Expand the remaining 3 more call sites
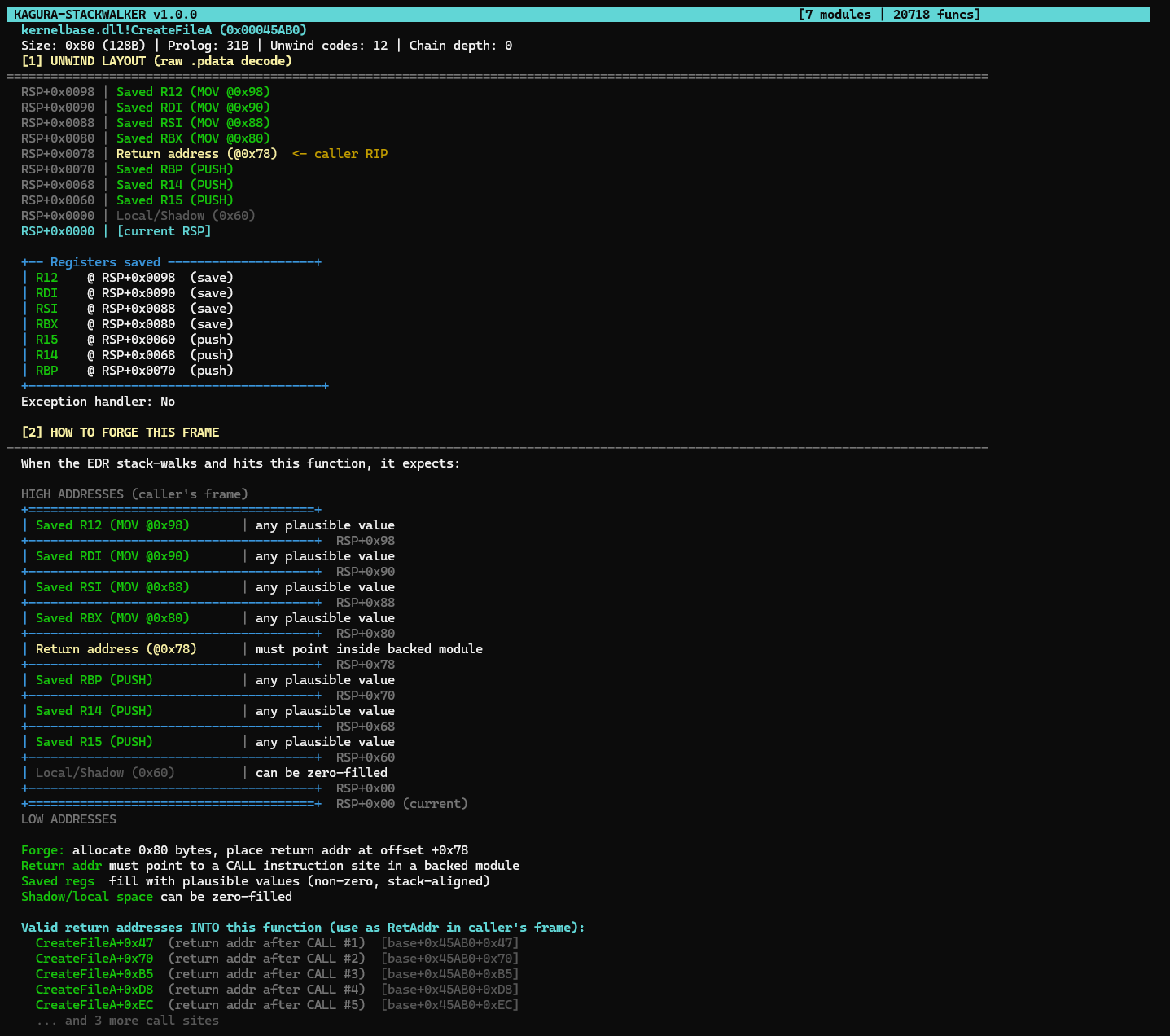 [x=126, y=1020]
